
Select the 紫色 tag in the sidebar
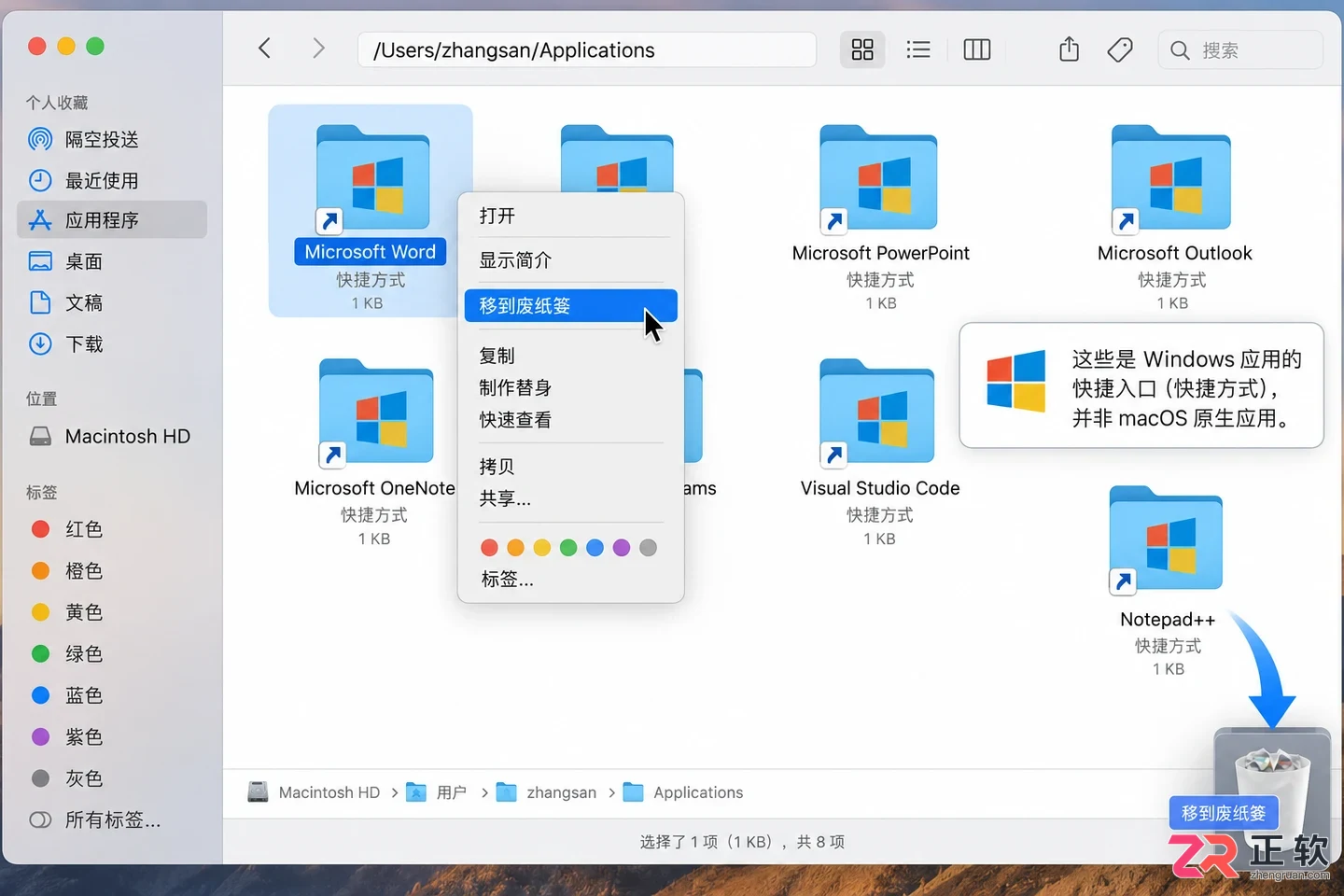[112, 737]
